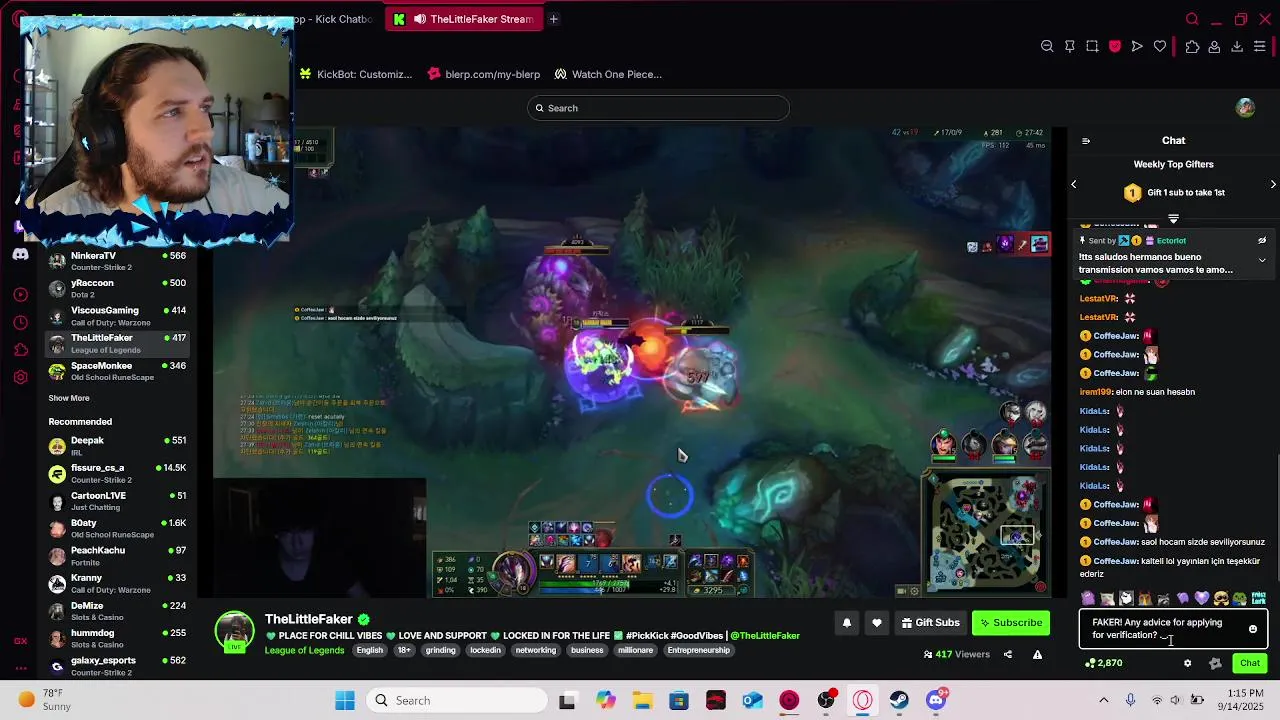The height and width of the screenshot is (720, 1280).
Task: Click Show More in followed channels
Action: click(x=69, y=398)
